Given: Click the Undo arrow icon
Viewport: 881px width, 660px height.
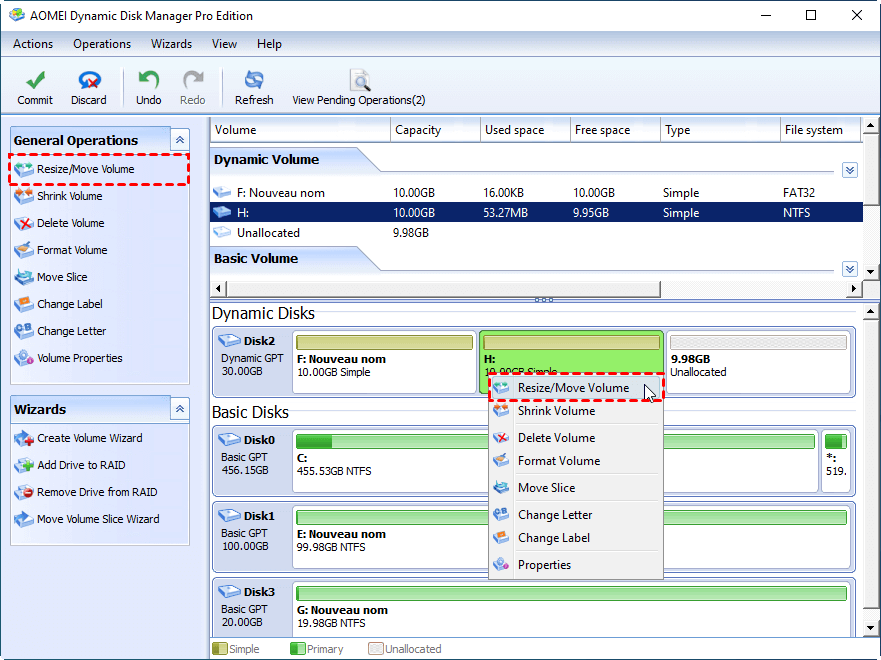Looking at the screenshot, I should [148, 80].
